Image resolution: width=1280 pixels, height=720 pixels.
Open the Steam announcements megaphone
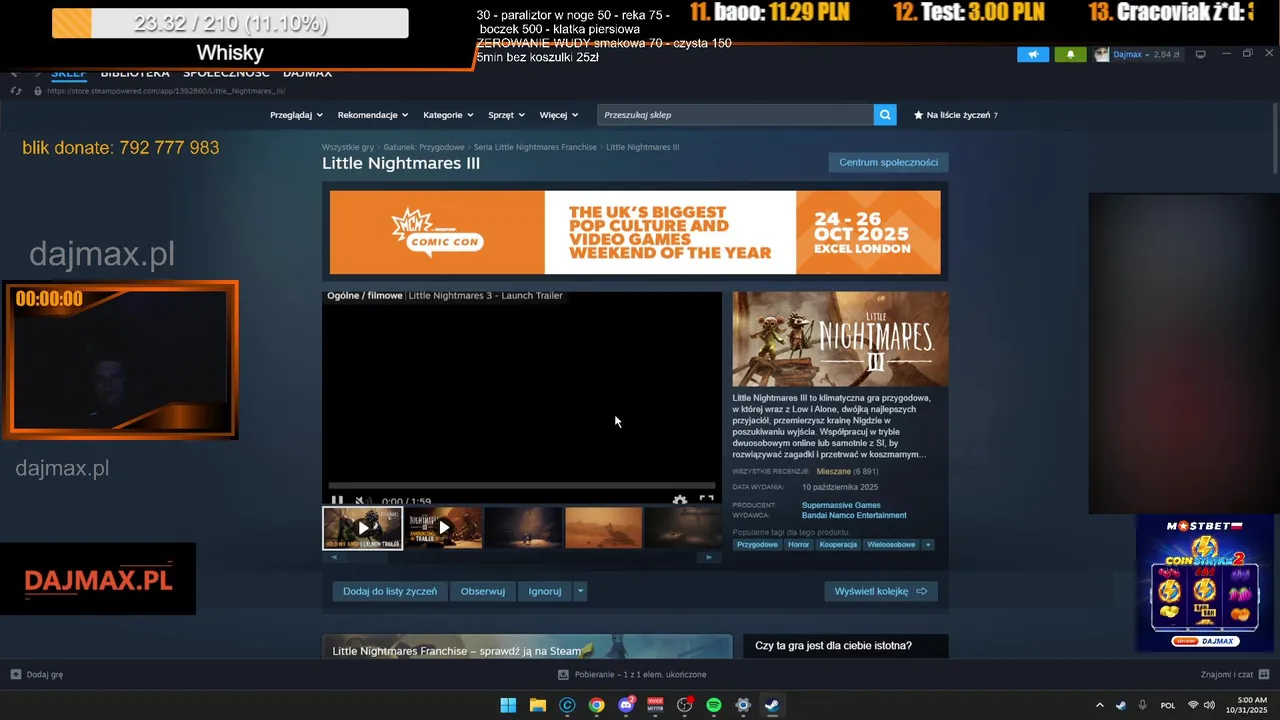[x=1033, y=54]
